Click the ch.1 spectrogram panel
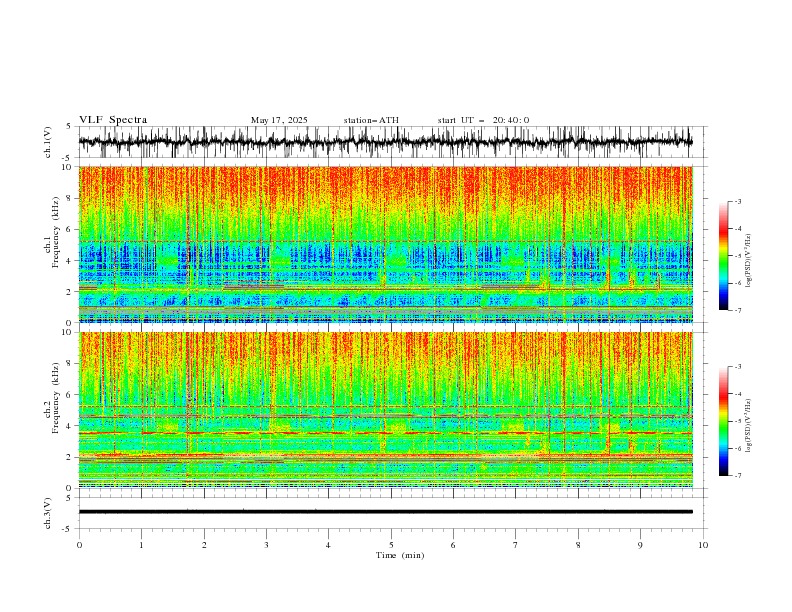792x612 pixels. click(x=386, y=244)
